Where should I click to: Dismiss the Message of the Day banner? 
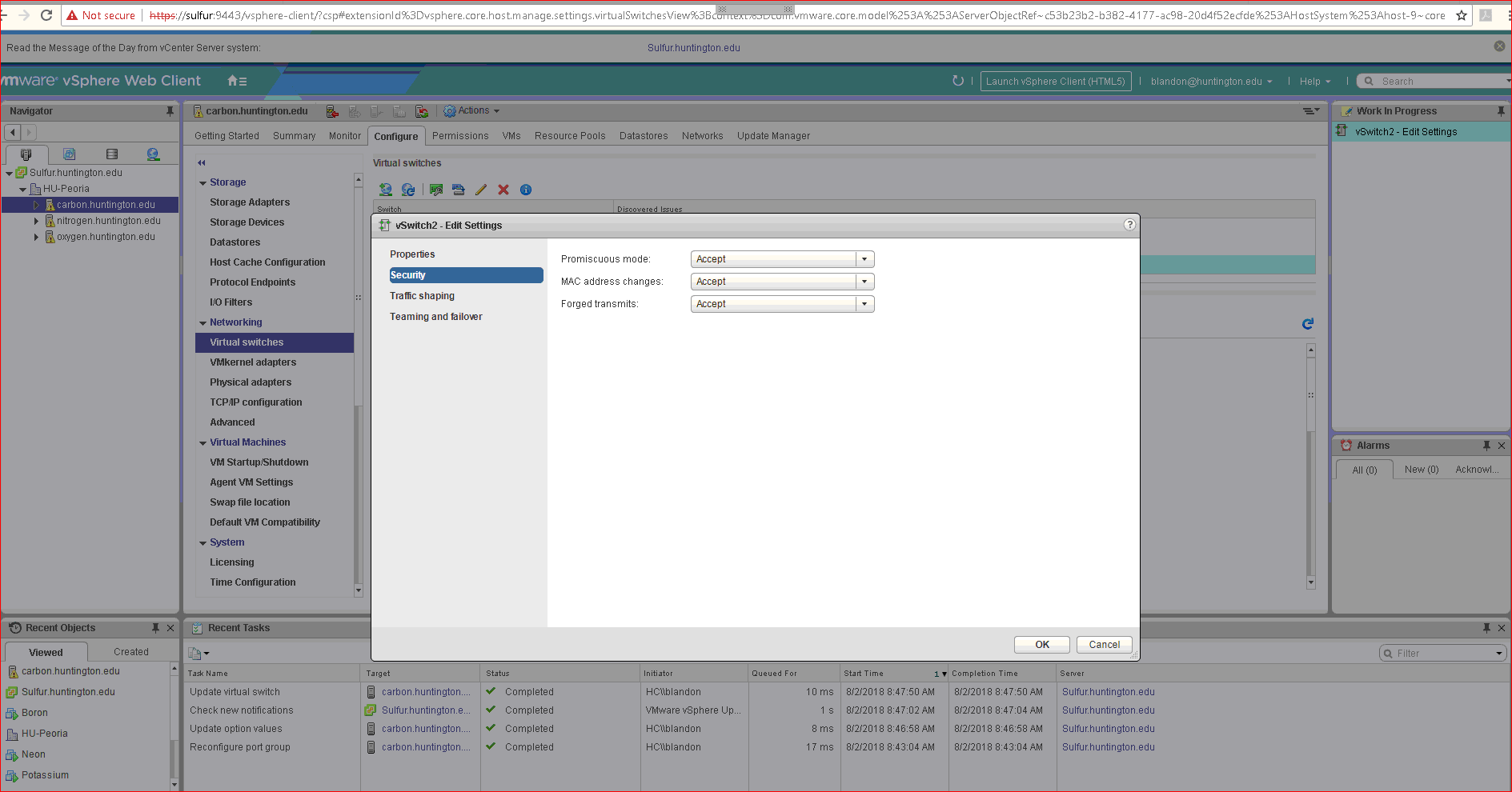[1499, 46]
